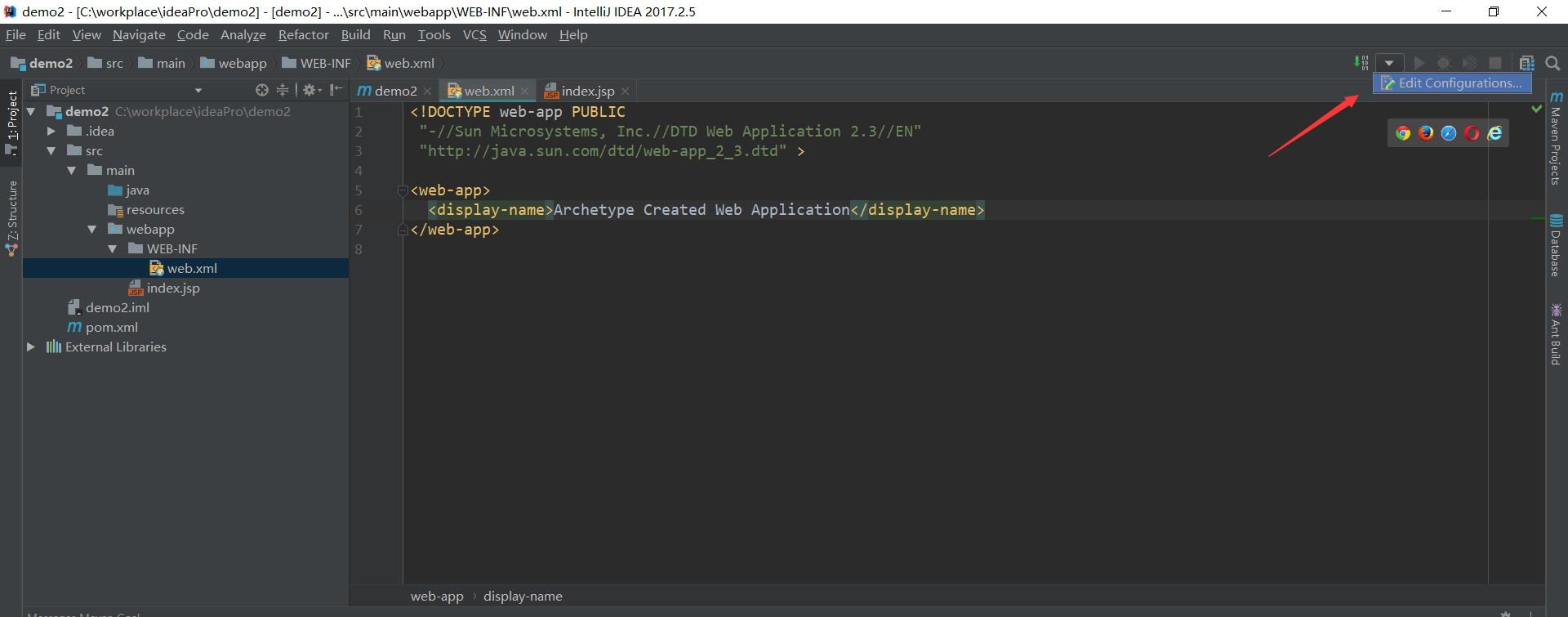Open the Tools menu

[434, 34]
